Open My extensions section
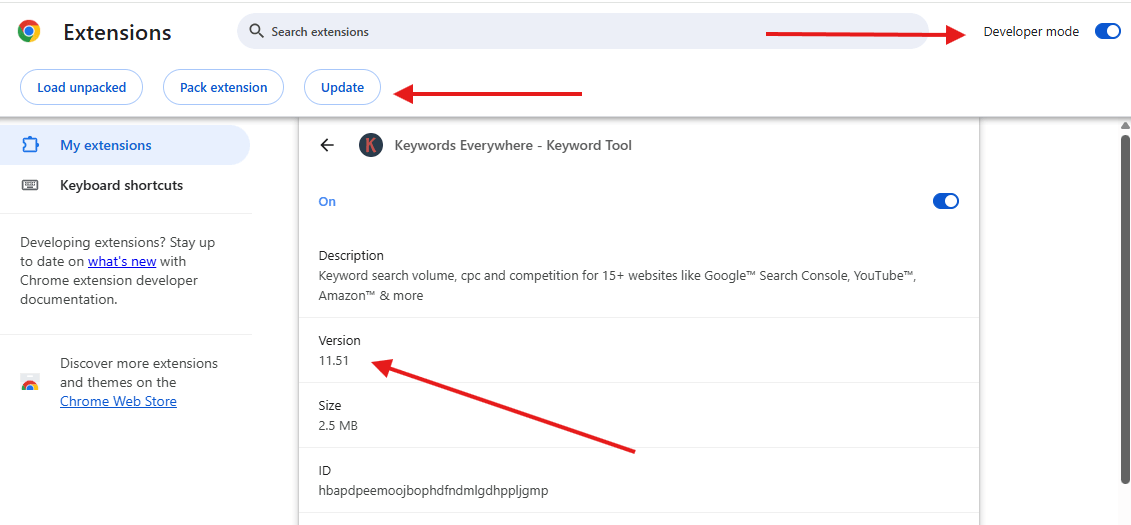Screen dimensions: 1131x525 [125, 145]
